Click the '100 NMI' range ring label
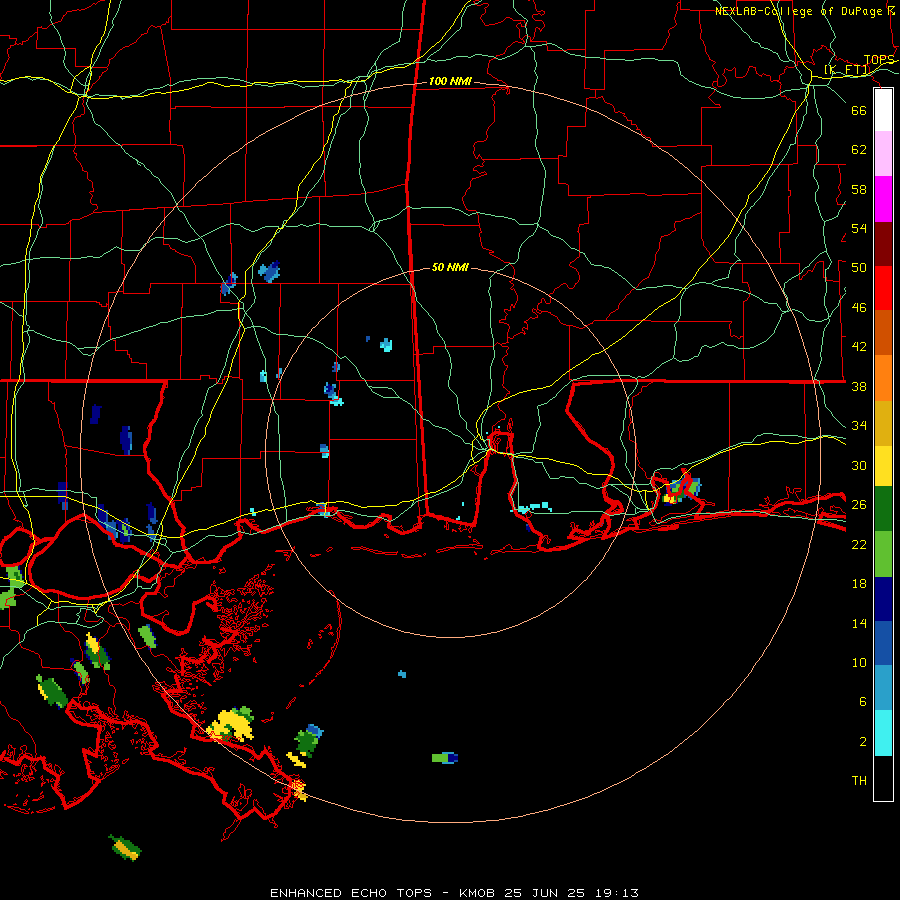Image resolution: width=900 pixels, height=900 pixels. coord(450,82)
